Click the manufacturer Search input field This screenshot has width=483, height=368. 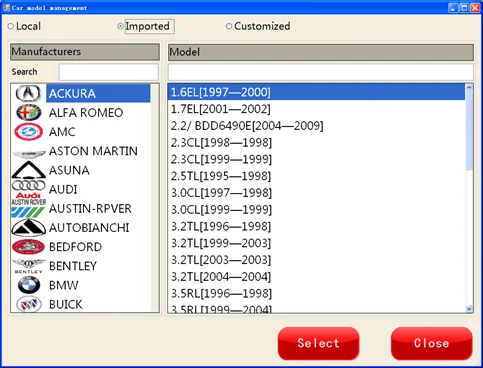109,72
